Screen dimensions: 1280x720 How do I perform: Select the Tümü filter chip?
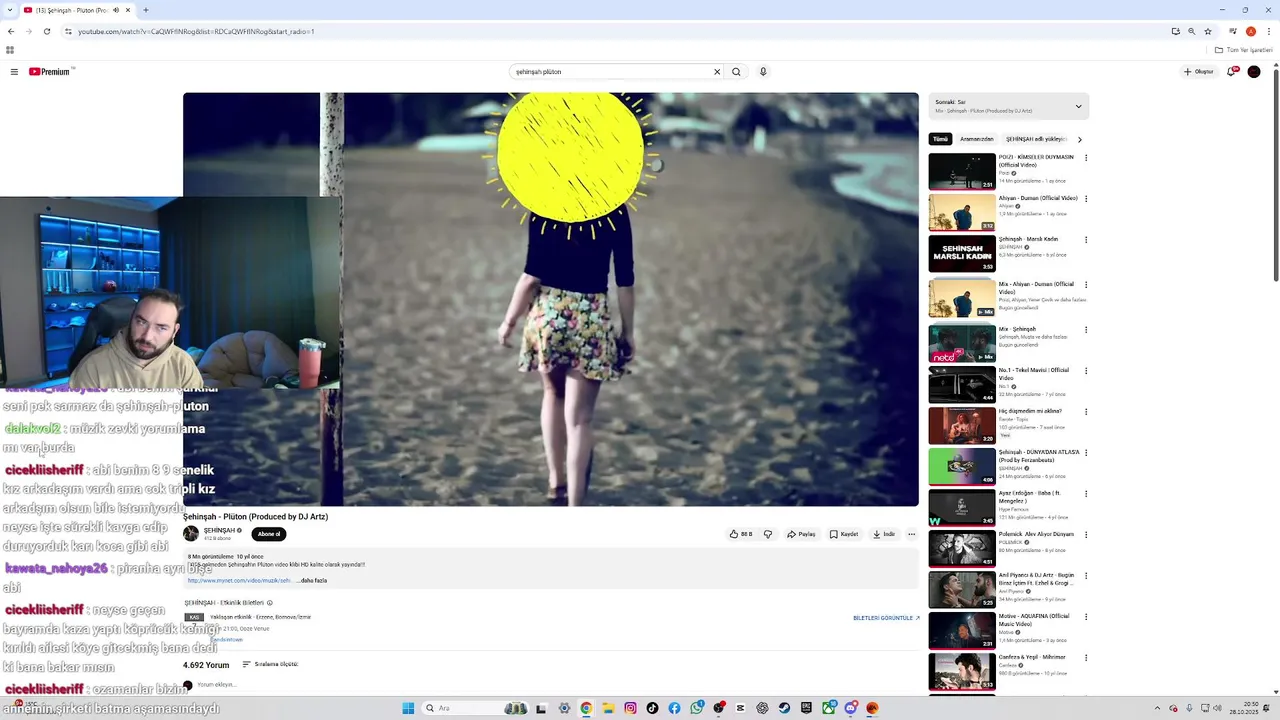[x=940, y=139]
